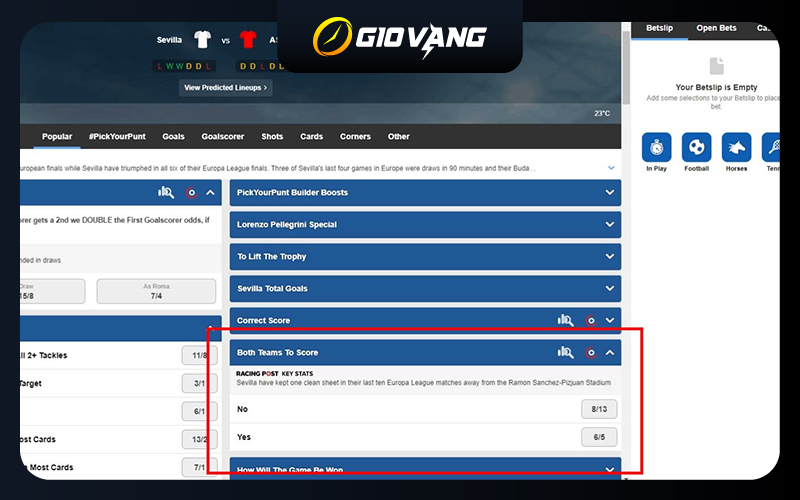Open the Cards tab
Viewport: 800px width, 500px height.
312,137
